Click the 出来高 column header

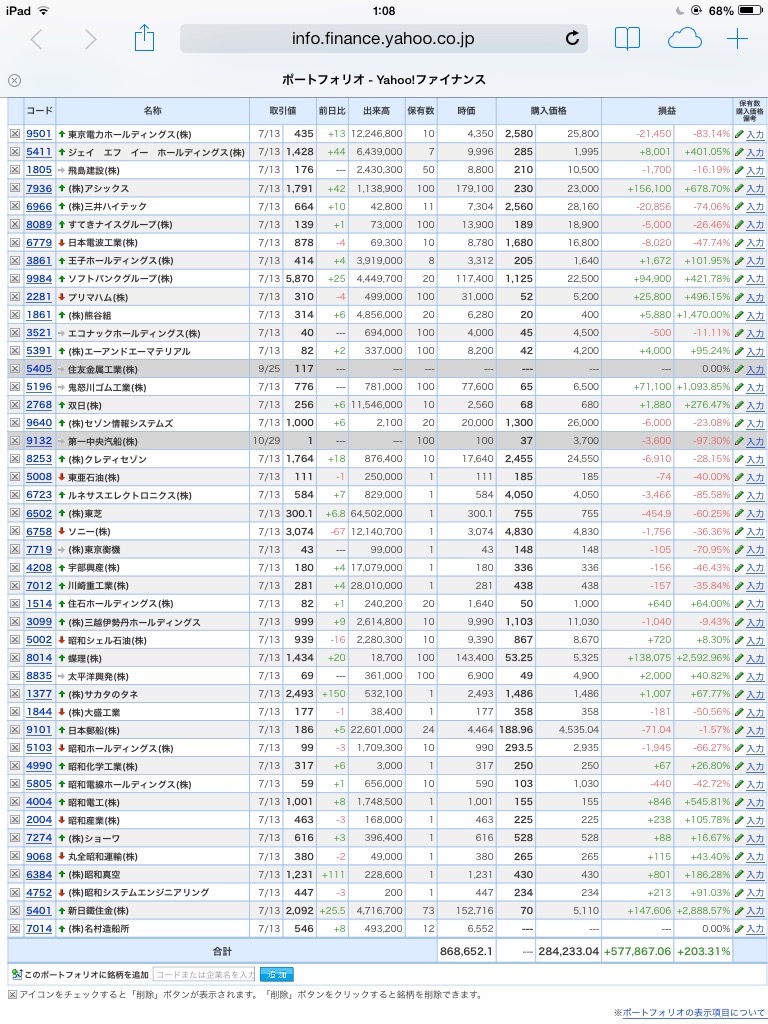(x=376, y=111)
